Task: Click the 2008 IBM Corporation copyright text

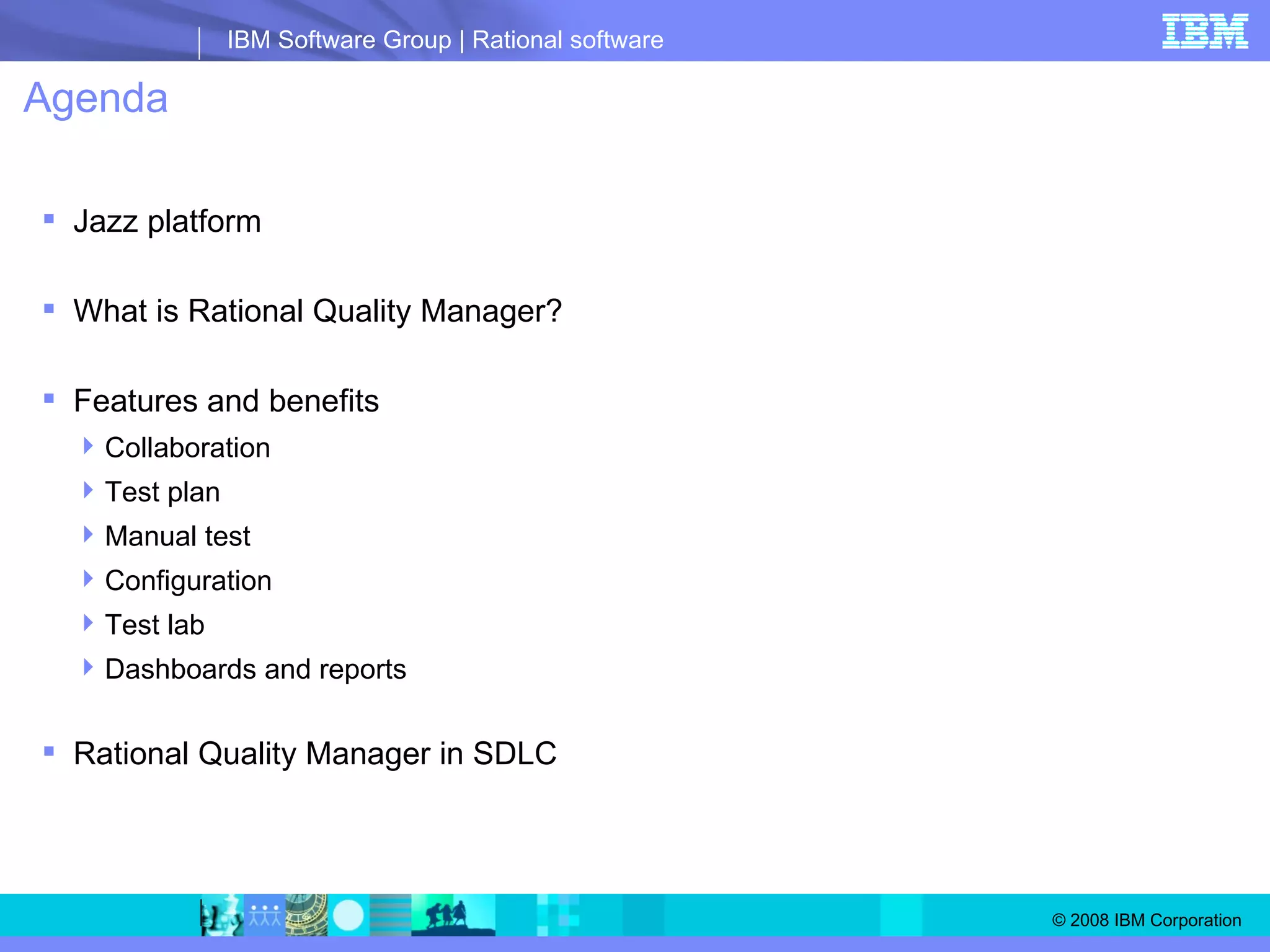Action: pos(1147,920)
